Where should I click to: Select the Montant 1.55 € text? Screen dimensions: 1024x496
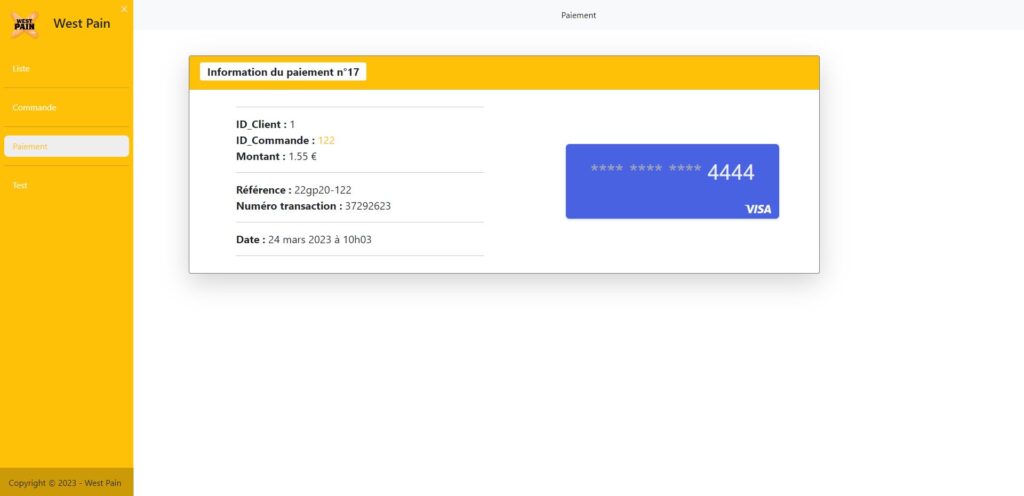pyautogui.click(x=276, y=157)
